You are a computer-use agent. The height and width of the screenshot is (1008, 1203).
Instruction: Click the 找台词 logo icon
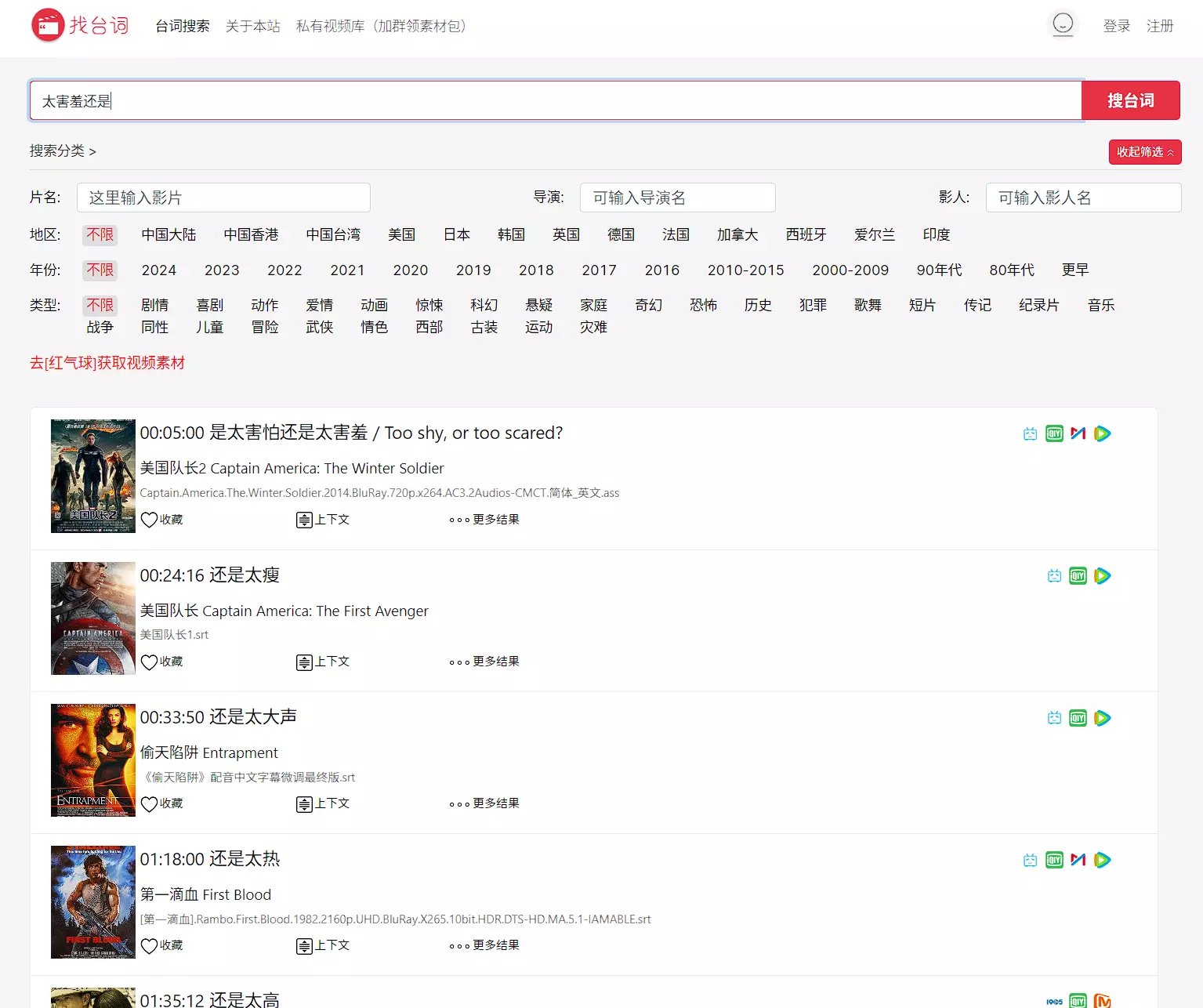click(48, 25)
